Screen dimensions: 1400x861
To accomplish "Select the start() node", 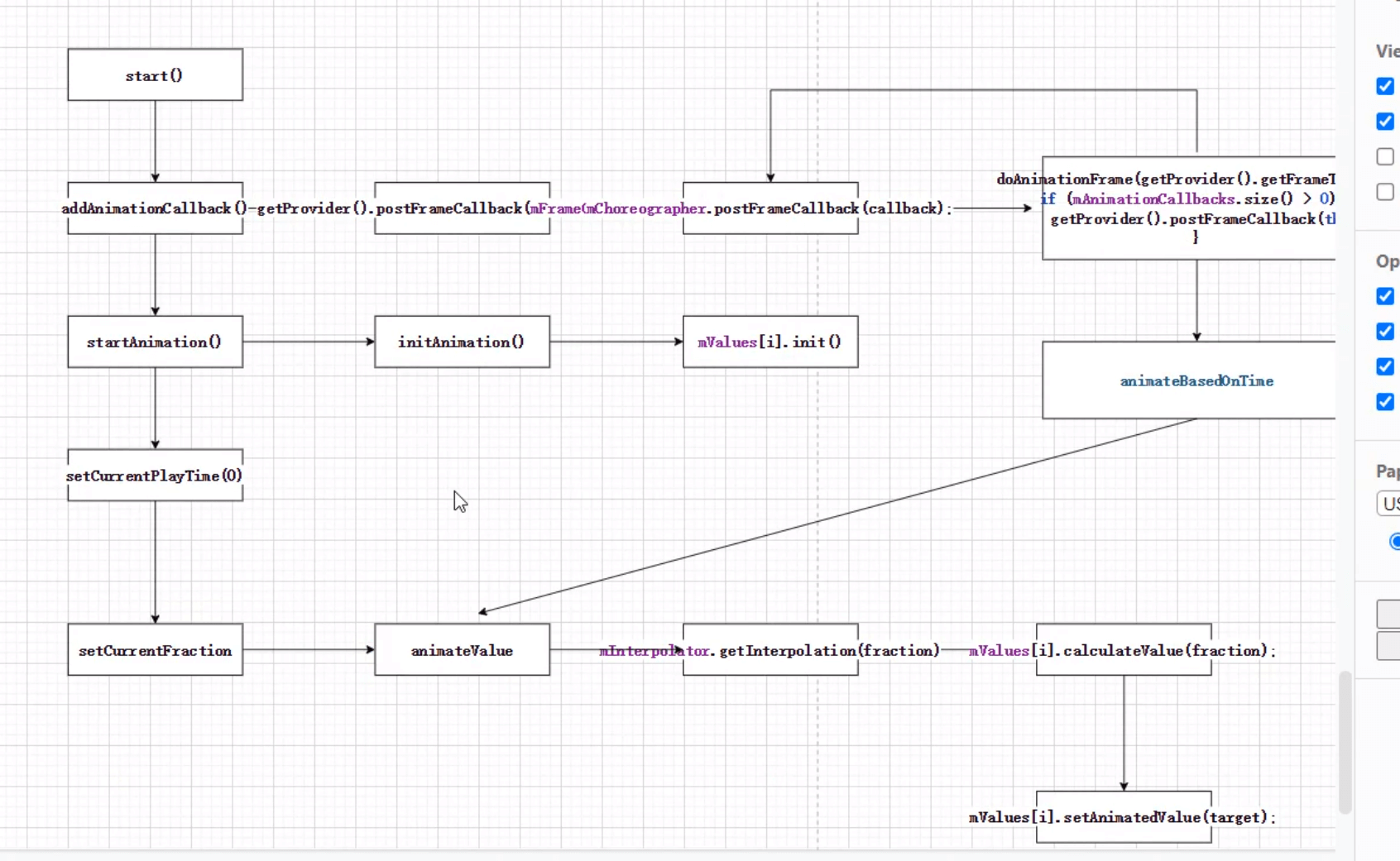I will click(155, 75).
